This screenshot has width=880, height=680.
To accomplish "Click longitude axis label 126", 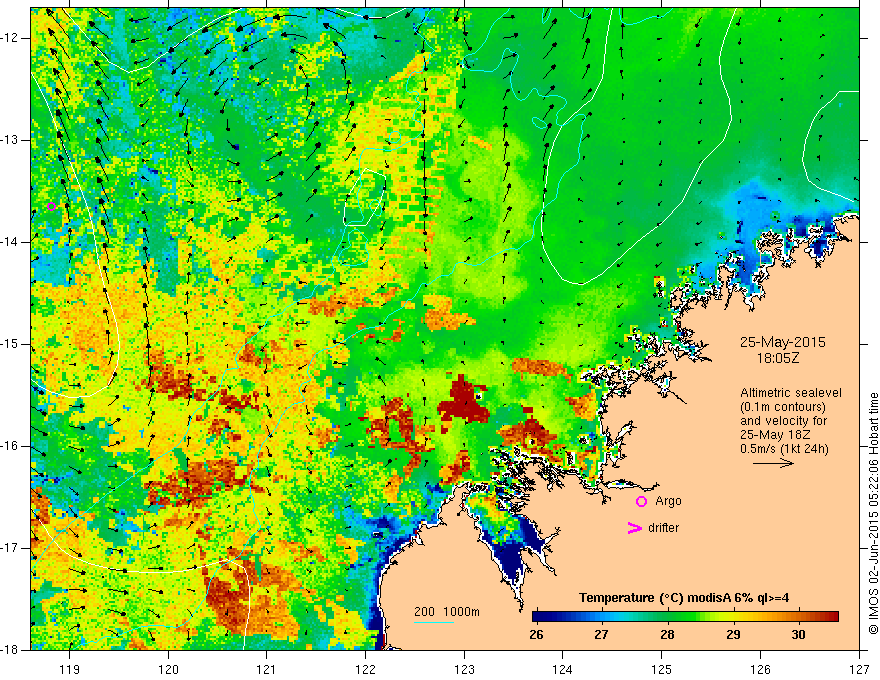I will click(x=760, y=669).
